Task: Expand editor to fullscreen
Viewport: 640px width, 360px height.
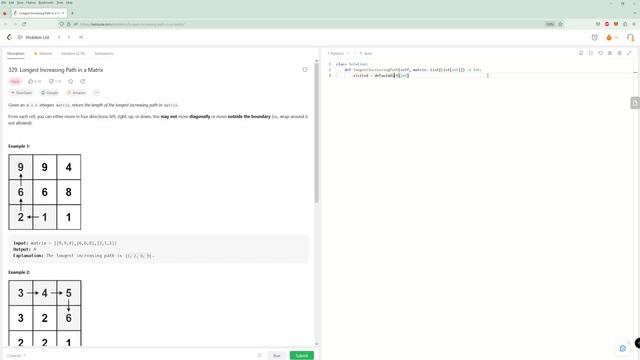Action: [x=629, y=53]
